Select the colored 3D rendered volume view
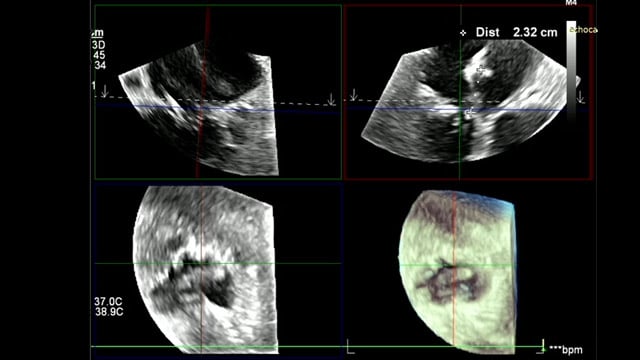640x360 pixels. pos(457,271)
